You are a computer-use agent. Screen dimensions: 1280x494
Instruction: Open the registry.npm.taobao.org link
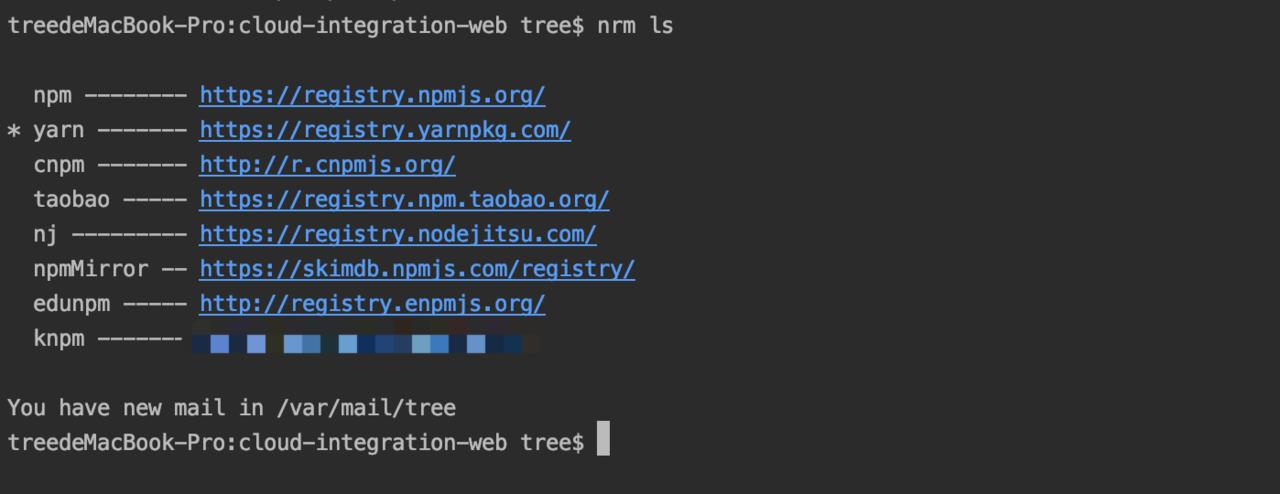coord(404,200)
